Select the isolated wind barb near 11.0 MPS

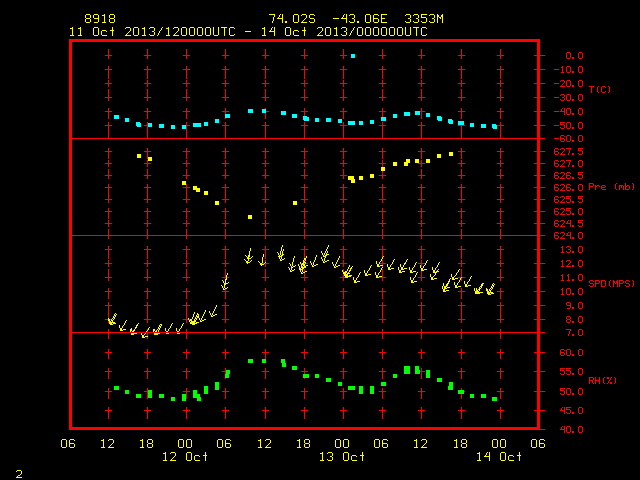pyautogui.click(x=225, y=282)
